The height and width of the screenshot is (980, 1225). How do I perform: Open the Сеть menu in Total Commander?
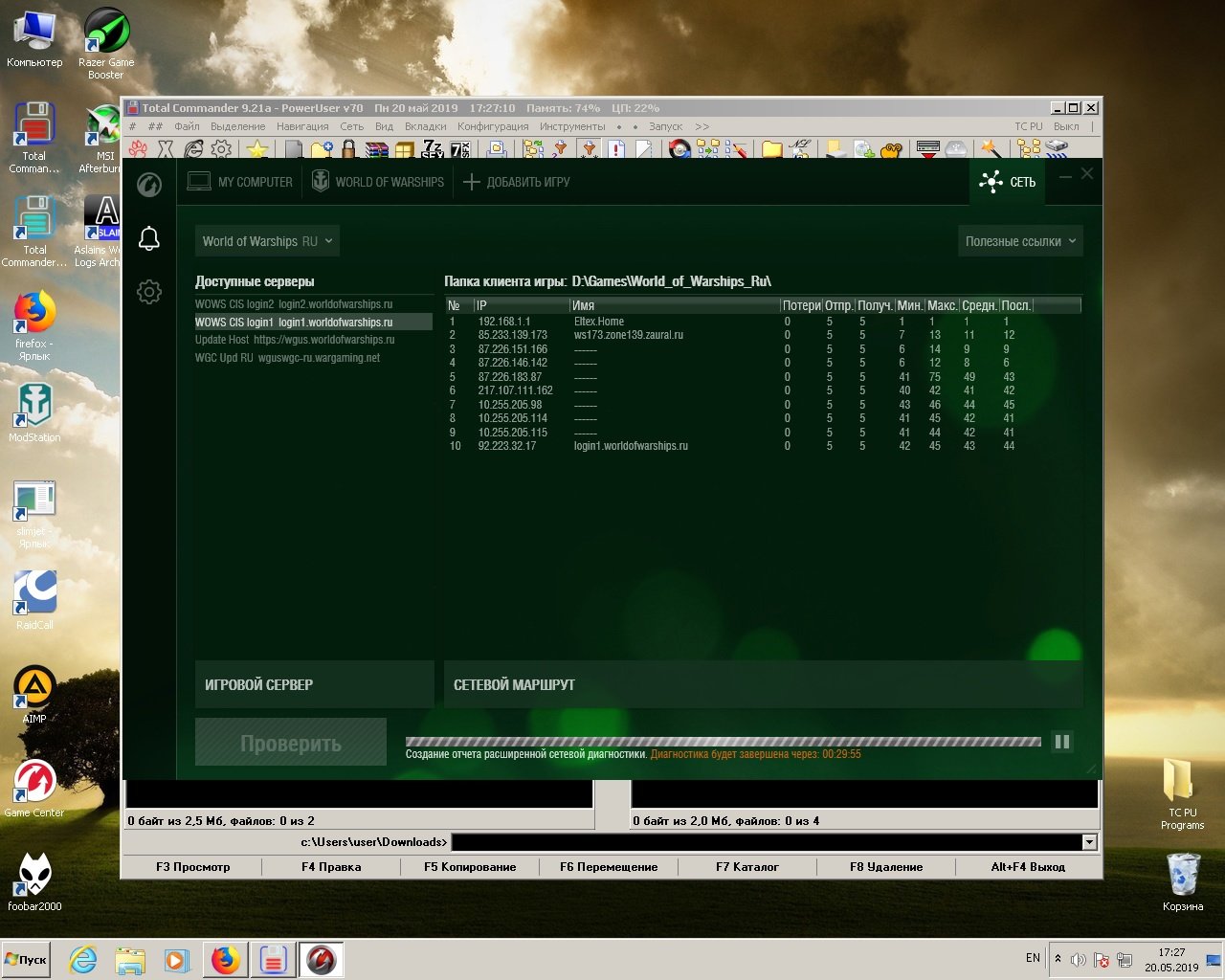(352, 126)
